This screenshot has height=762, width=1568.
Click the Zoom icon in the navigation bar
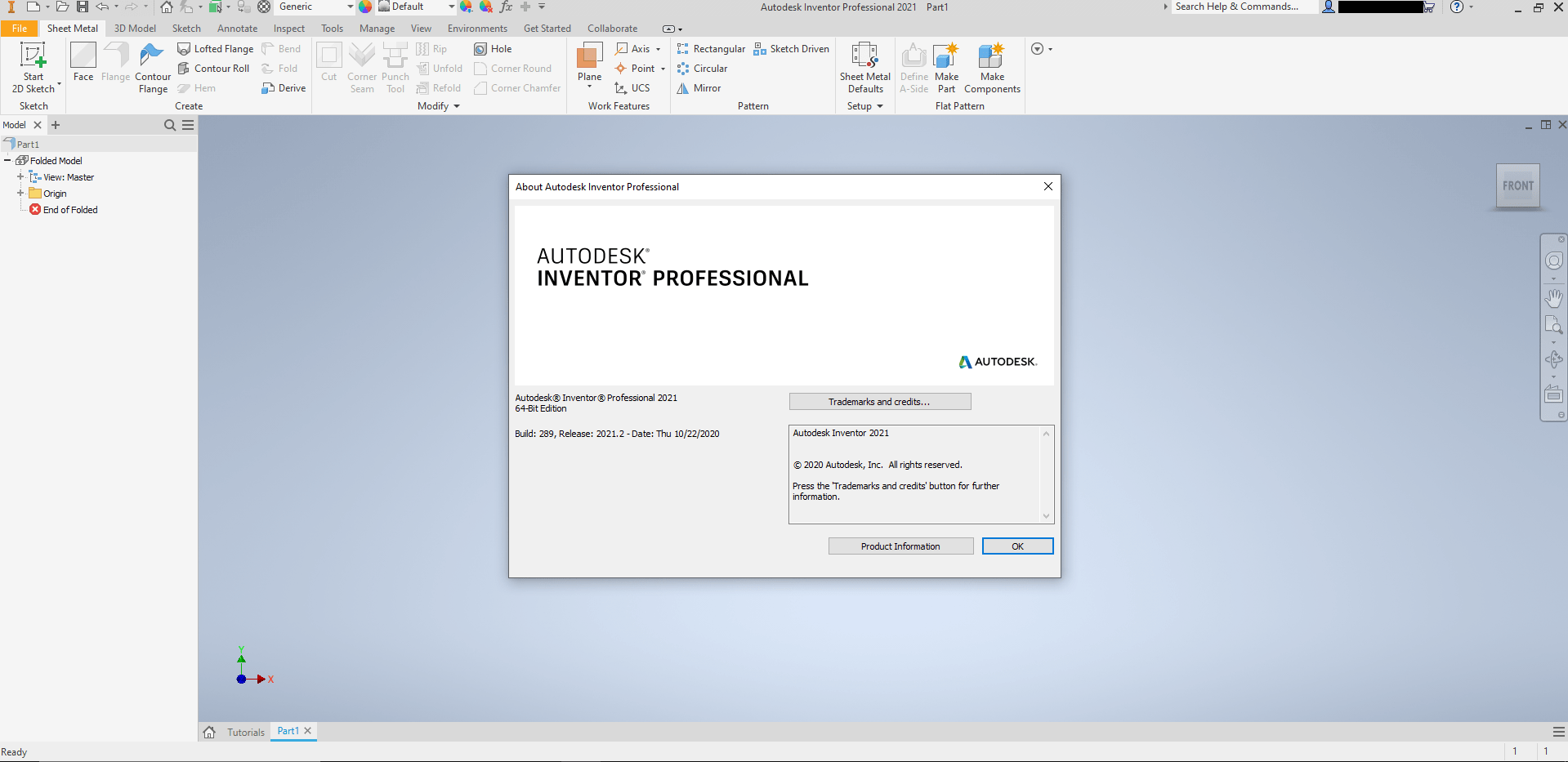tap(1553, 325)
